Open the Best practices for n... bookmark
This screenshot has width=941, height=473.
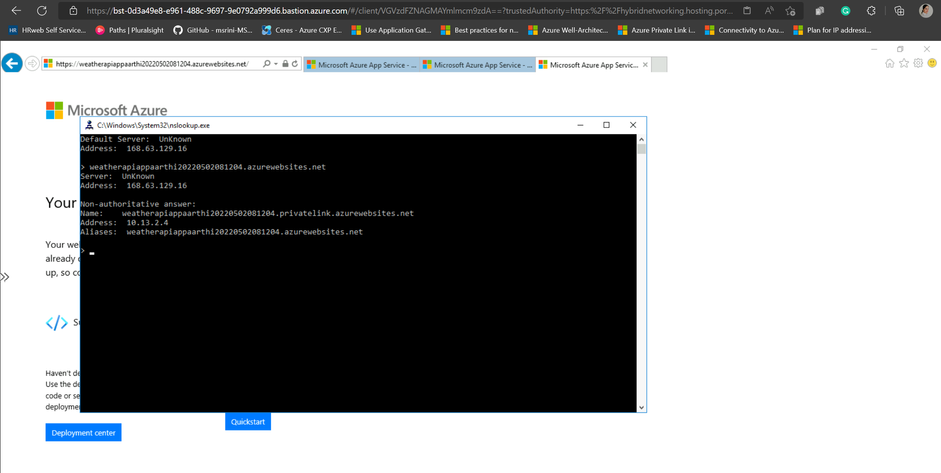[x=480, y=30]
